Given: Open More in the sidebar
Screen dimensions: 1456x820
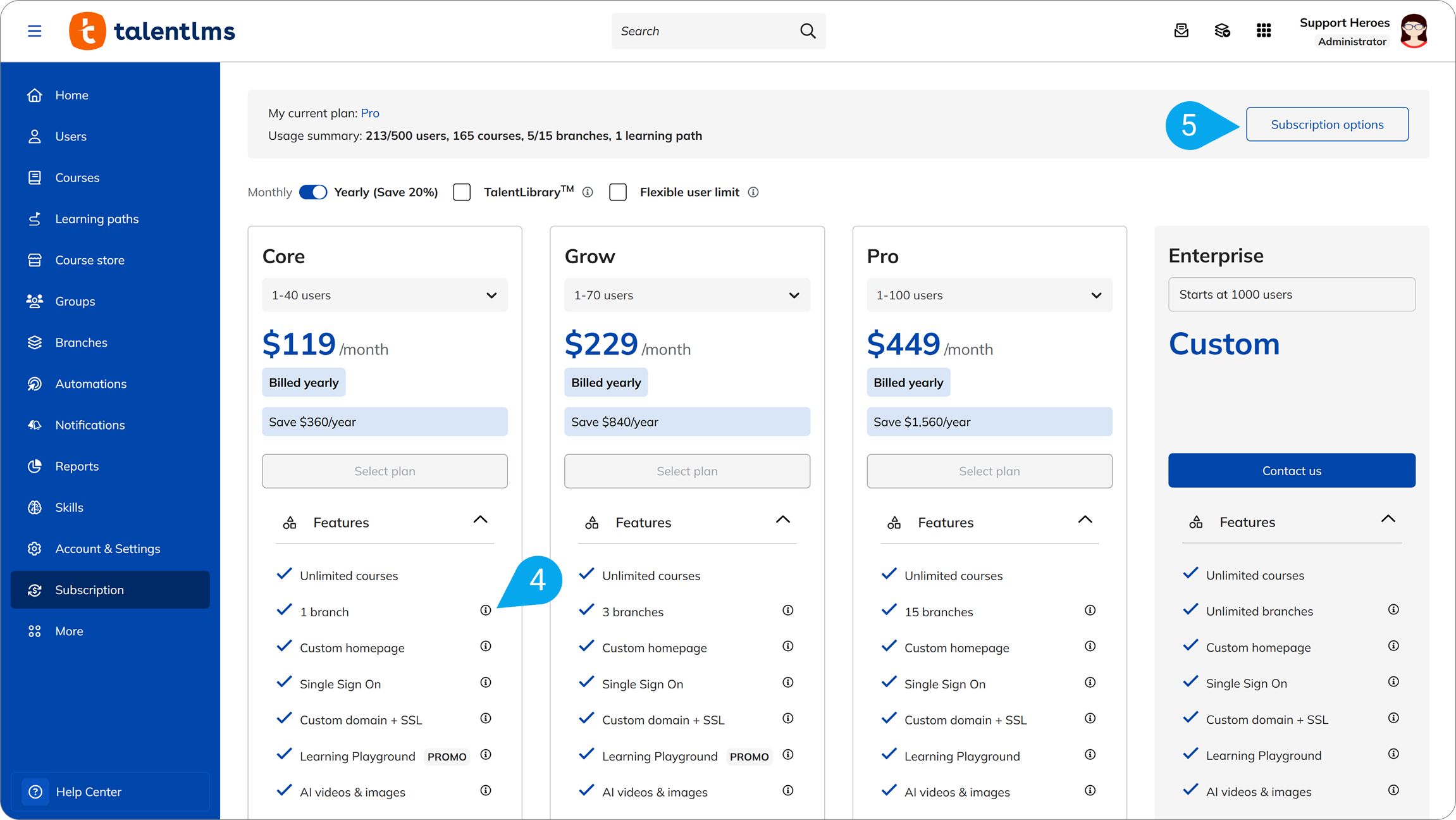Looking at the screenshot, I should click(x=110, y=631).
